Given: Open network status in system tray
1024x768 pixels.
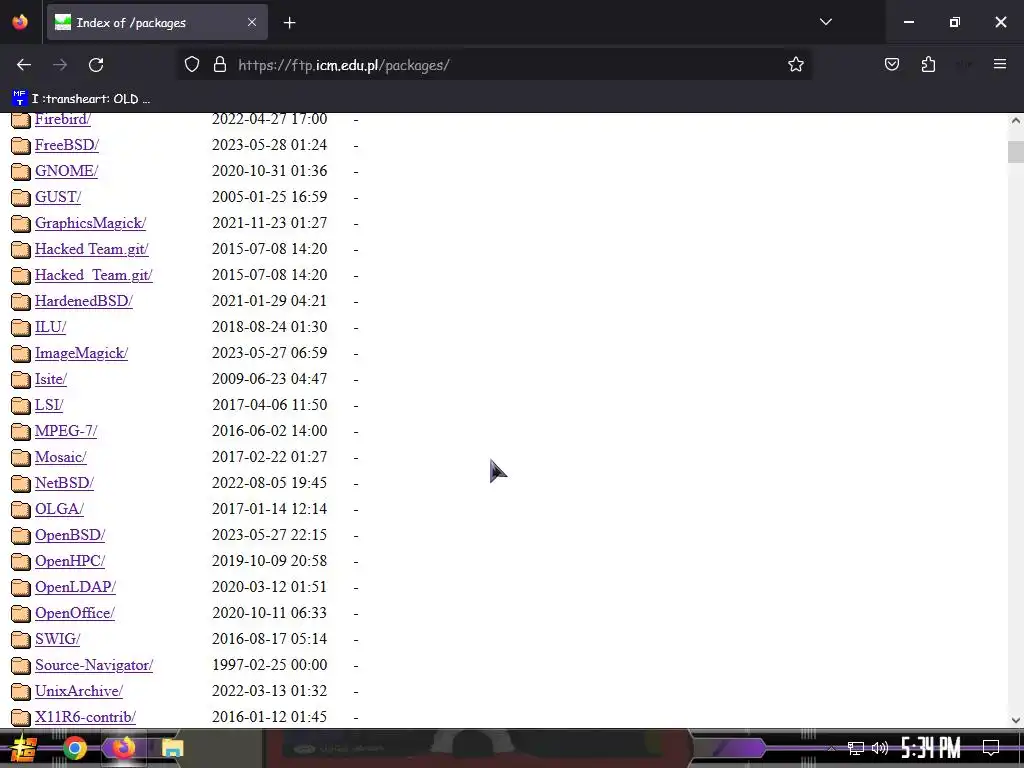Looking at the screenshot, I should coord(855,748).
